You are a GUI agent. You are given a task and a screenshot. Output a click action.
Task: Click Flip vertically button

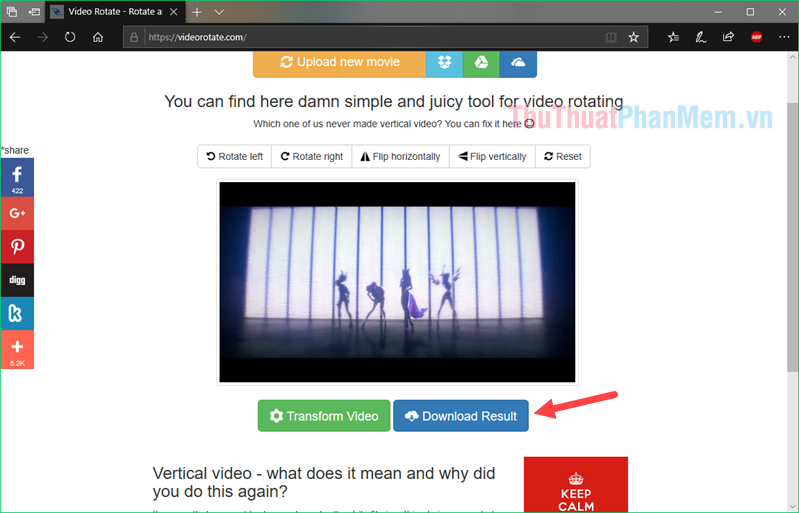492,156
